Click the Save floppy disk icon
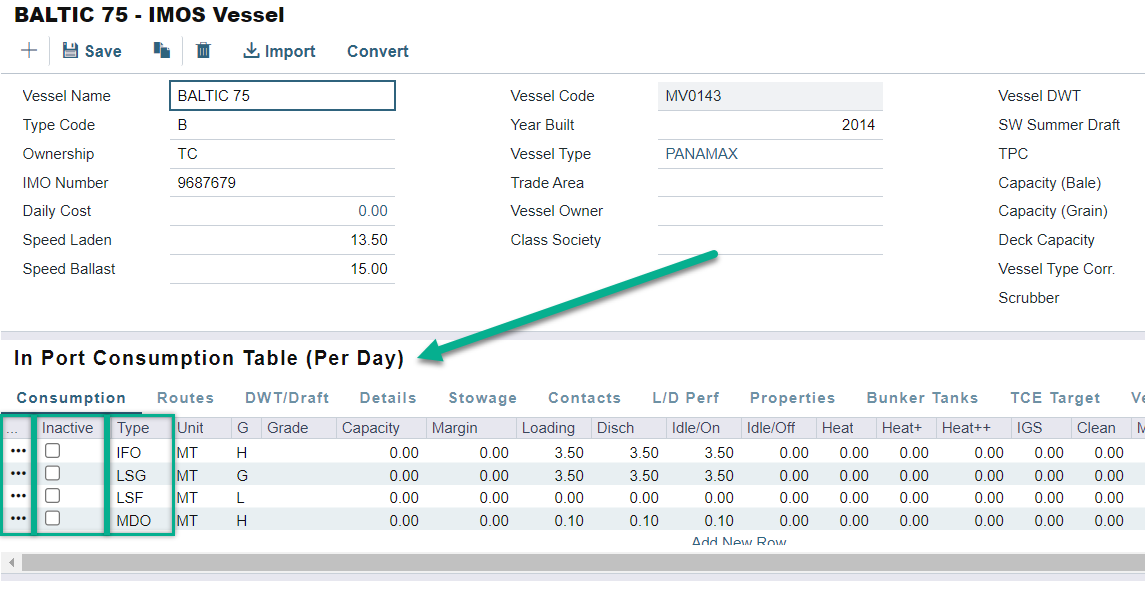The width and height of the screenshot is (1145, 590). click(70, 51)
